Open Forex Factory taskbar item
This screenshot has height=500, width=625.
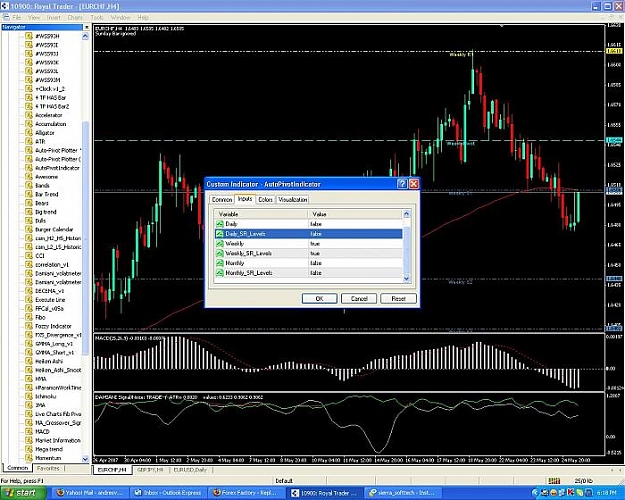[x=247, y=493]
